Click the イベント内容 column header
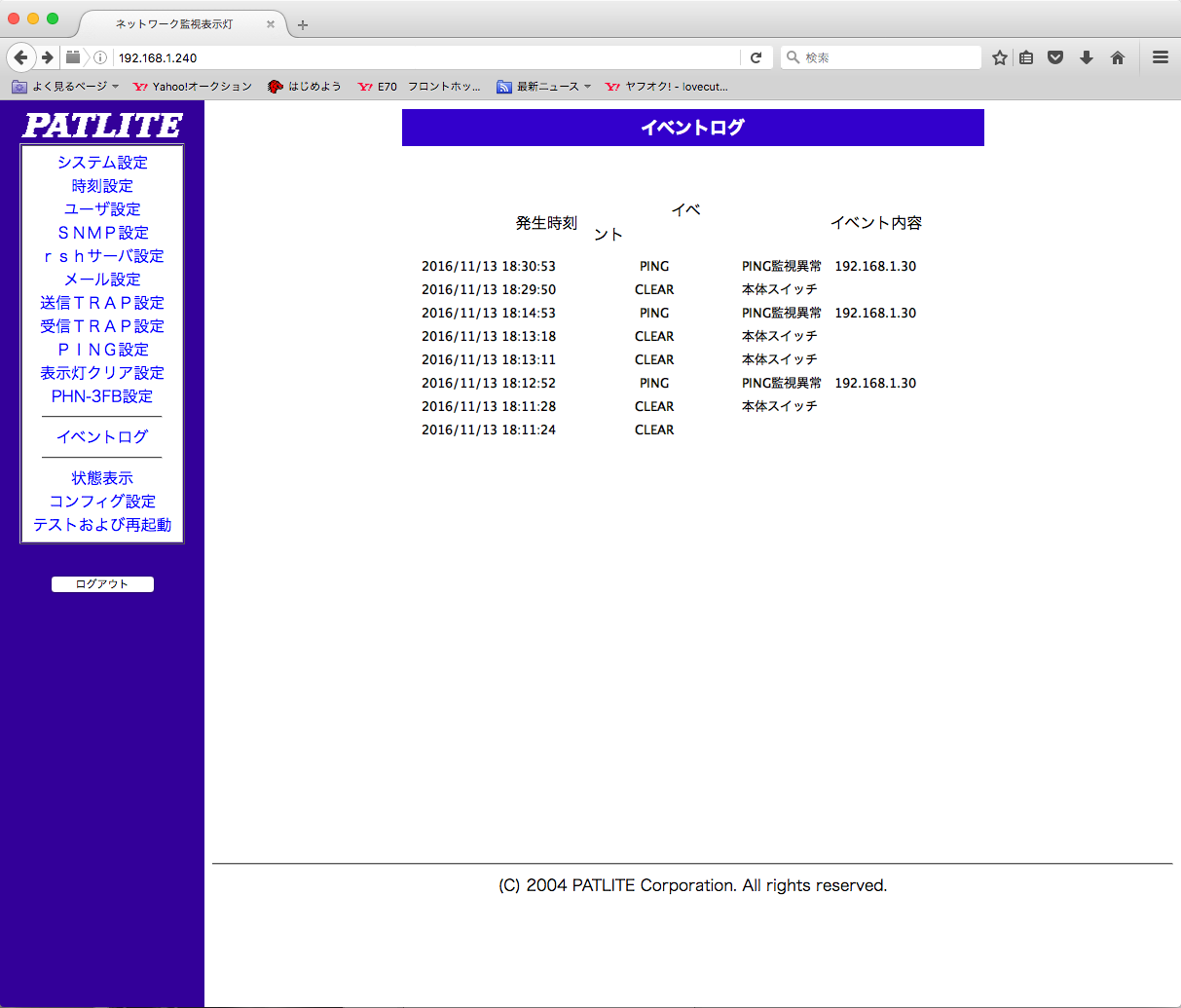 click(876, 223)
